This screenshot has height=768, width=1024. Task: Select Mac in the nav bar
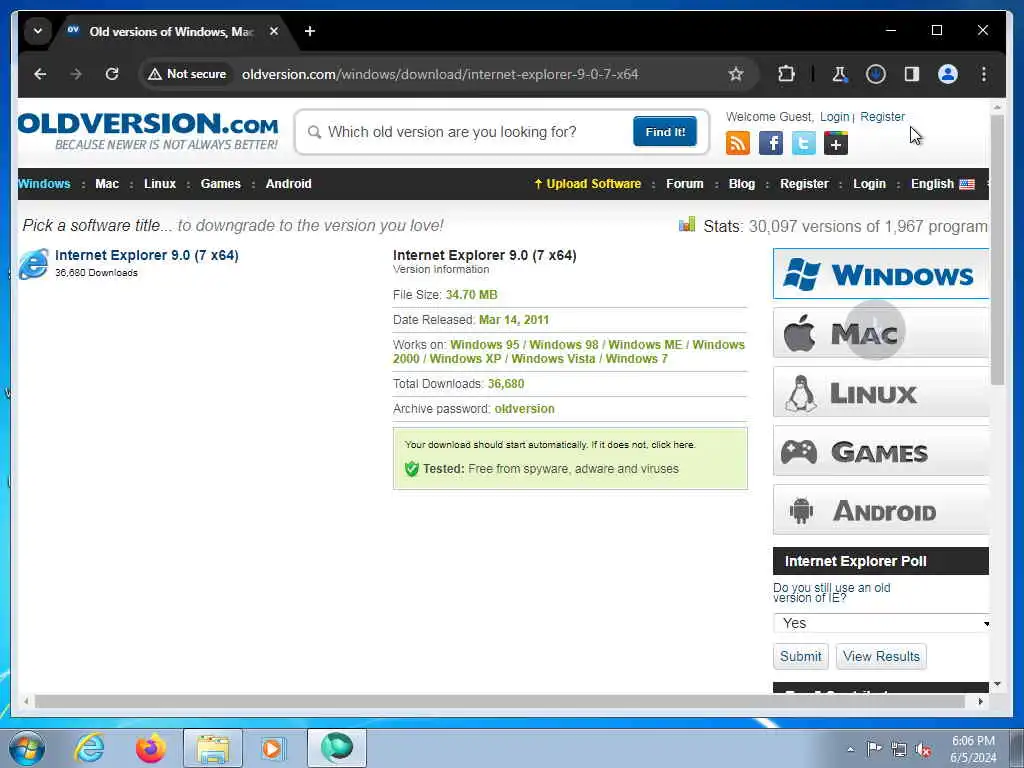107,184
